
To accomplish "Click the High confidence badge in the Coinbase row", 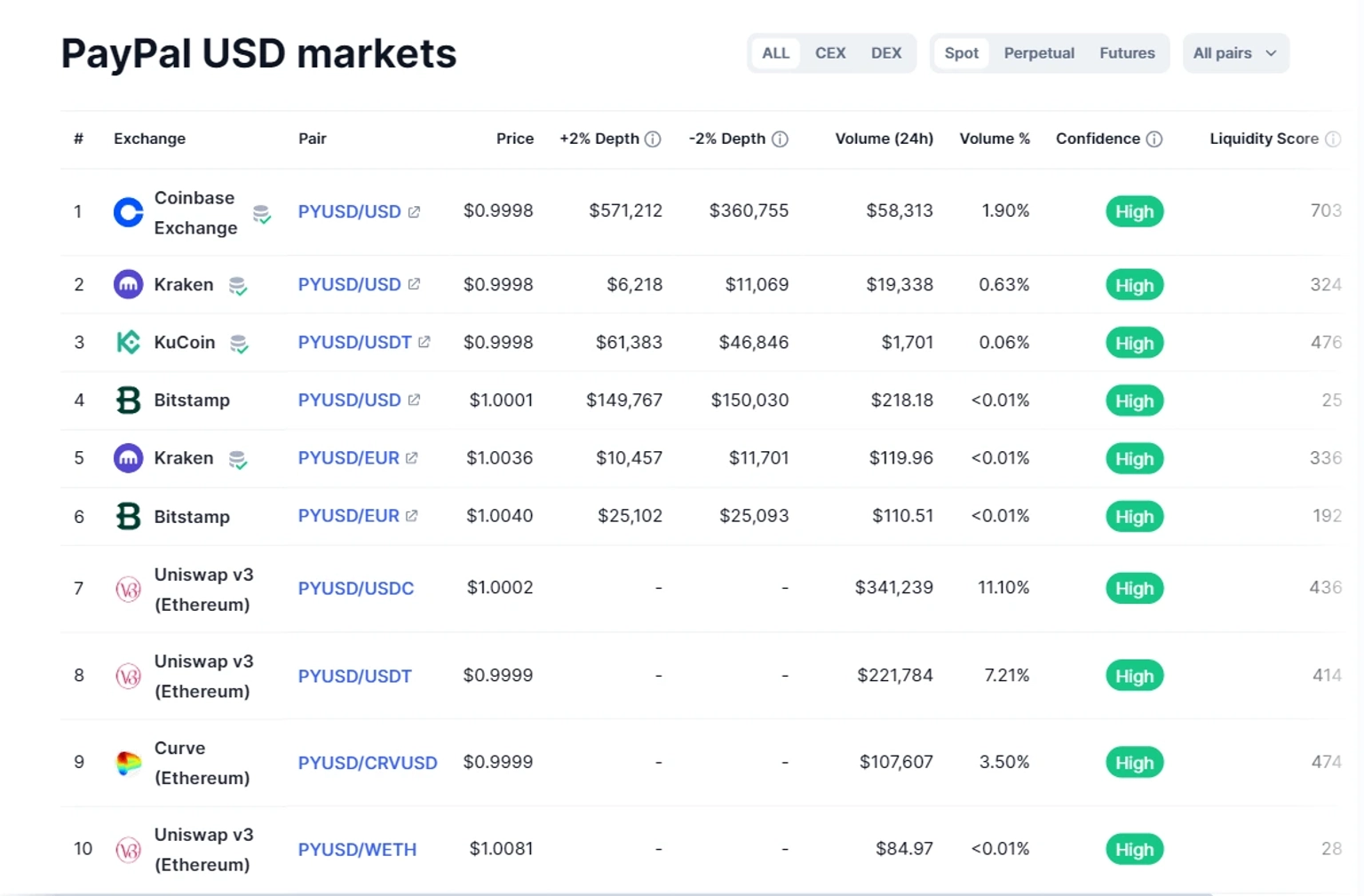I will coord(1134,211).
